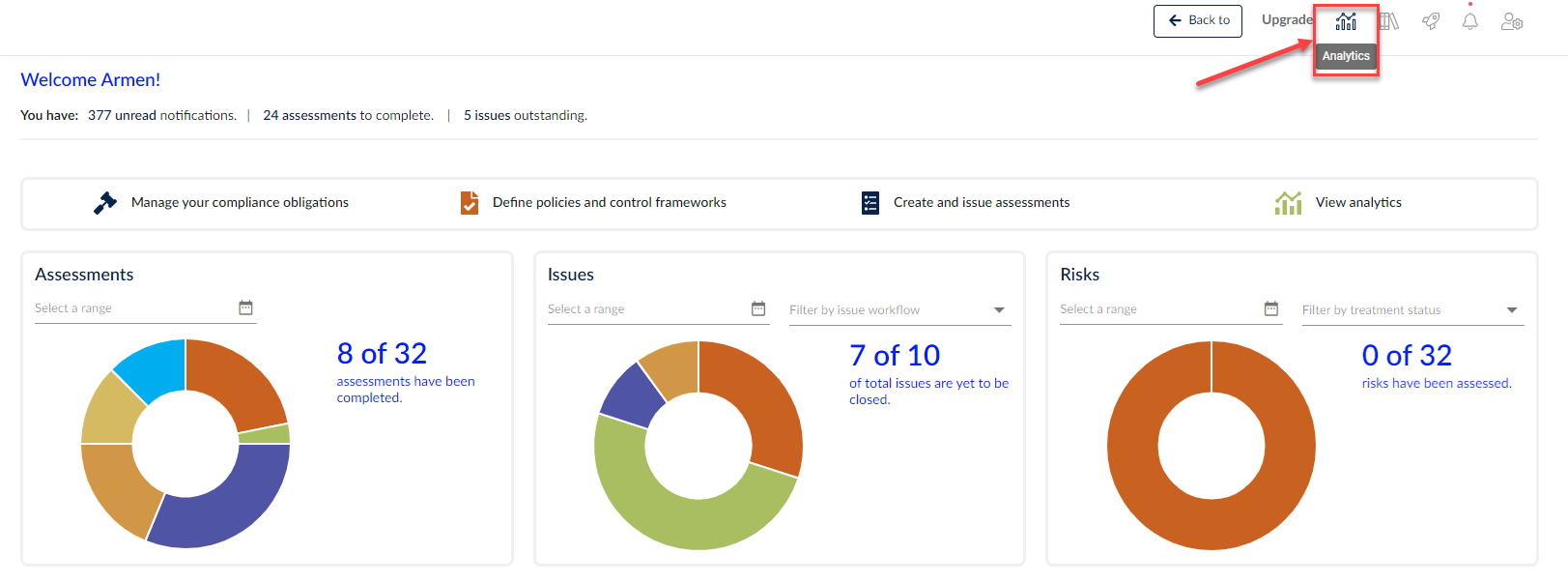
Task: Click the 377 unread notifications link
Action: click(x=161, y=115)
